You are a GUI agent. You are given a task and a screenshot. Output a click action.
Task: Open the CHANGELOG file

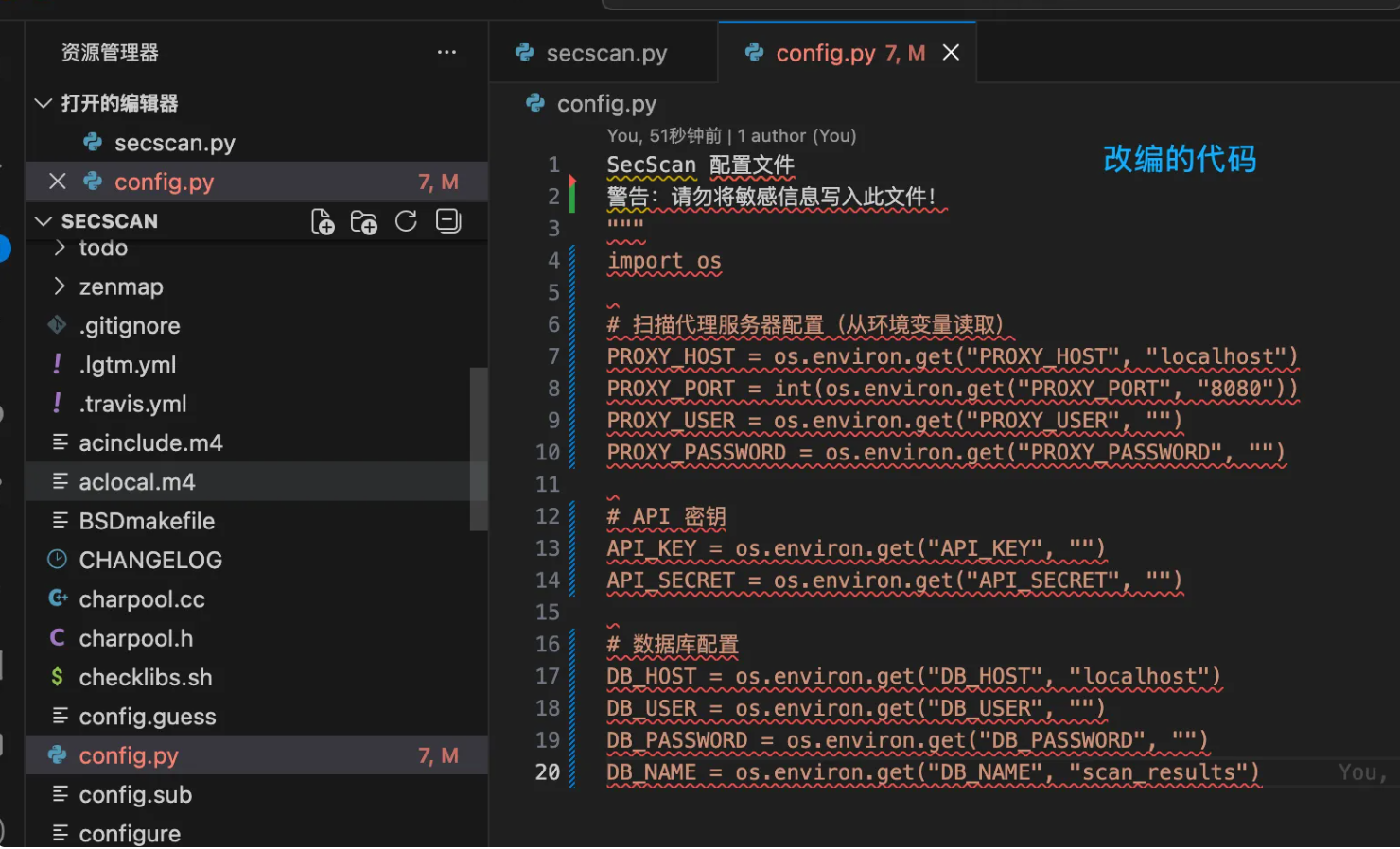[150, 561]
